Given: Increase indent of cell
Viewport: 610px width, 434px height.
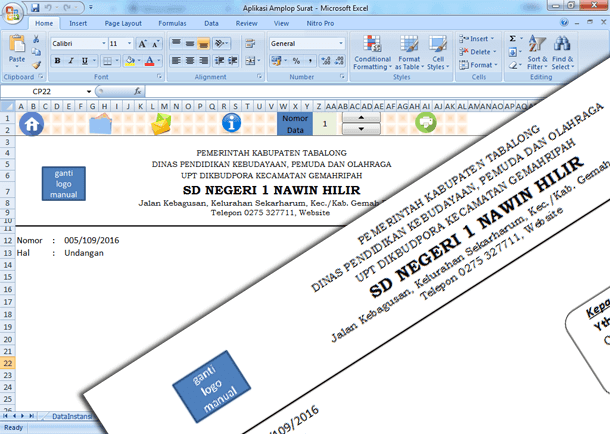Looking at the screenshot, I should pos(233,61).
